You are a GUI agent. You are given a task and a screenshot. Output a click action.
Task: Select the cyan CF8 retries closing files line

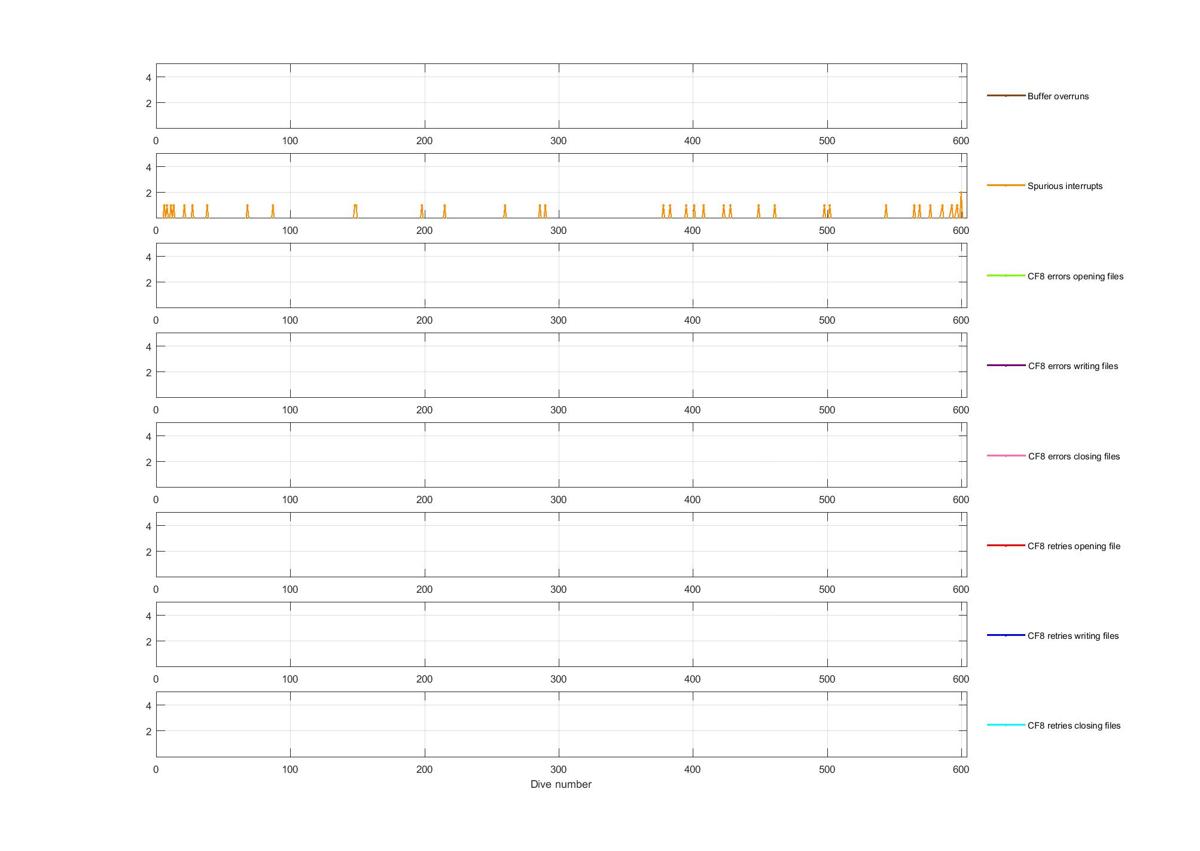coord(1006,726)
